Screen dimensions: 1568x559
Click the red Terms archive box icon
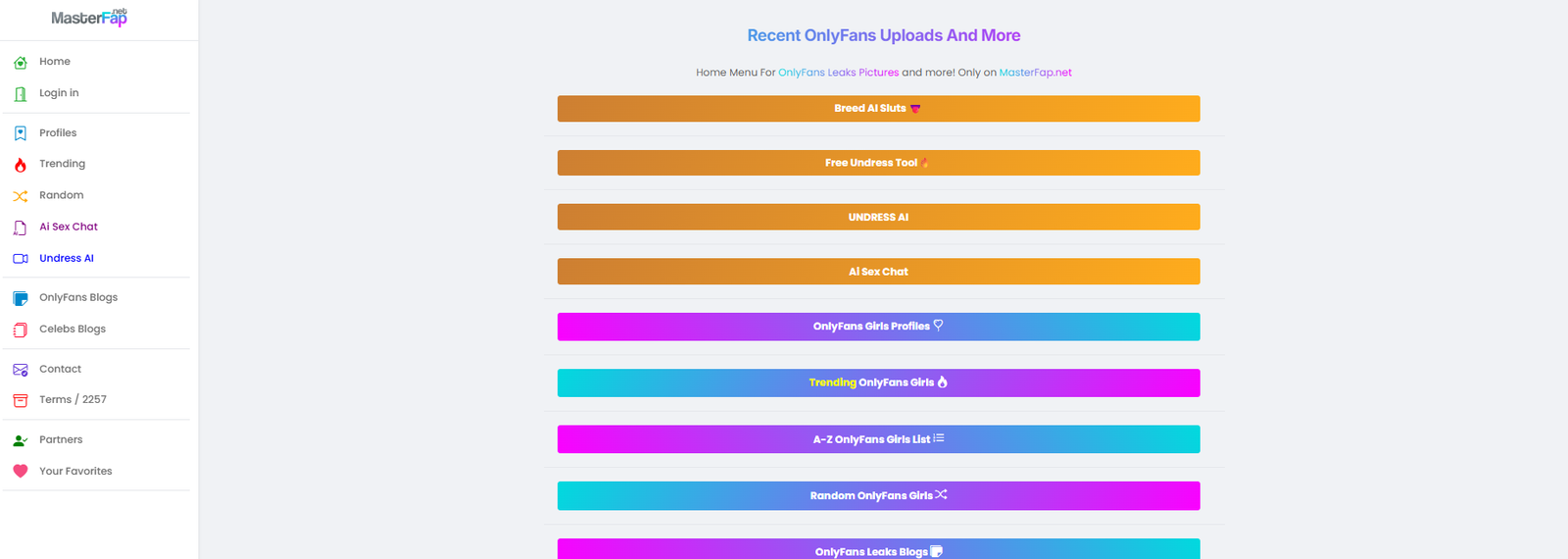(x=21, y=400)
